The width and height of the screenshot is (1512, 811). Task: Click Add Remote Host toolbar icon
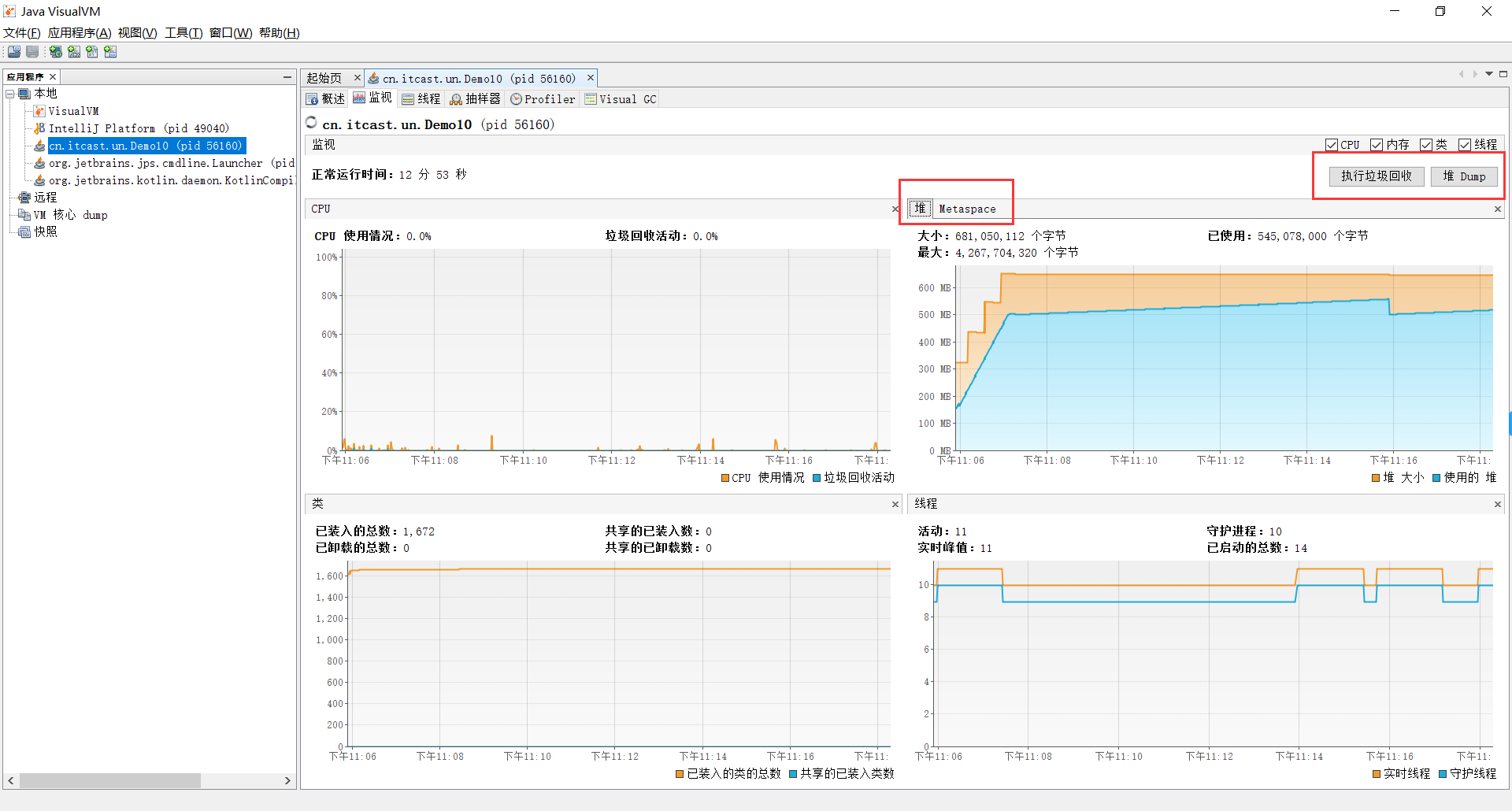(x=56, y=52)
